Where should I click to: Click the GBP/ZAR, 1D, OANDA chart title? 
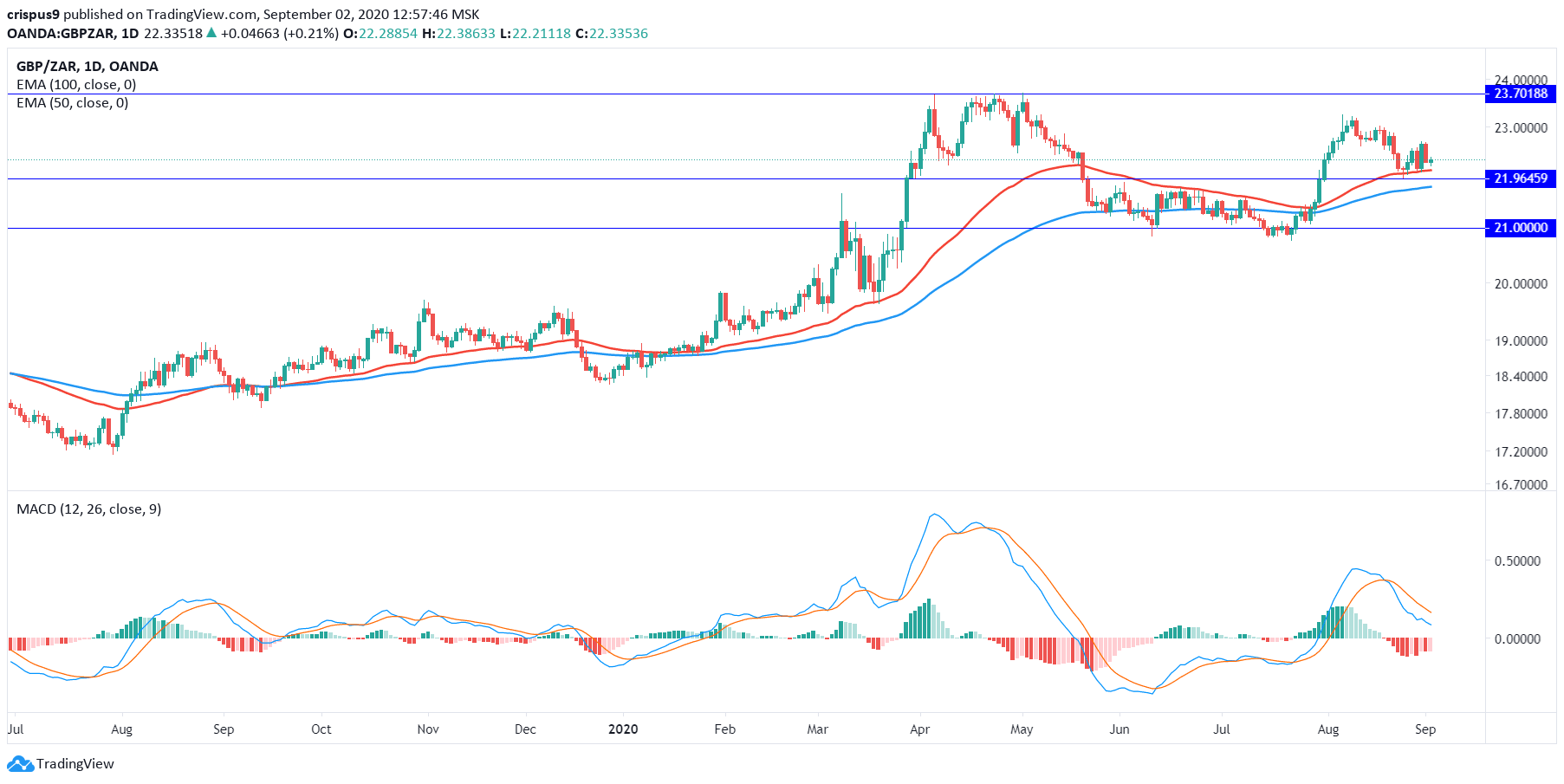[88, 67]
